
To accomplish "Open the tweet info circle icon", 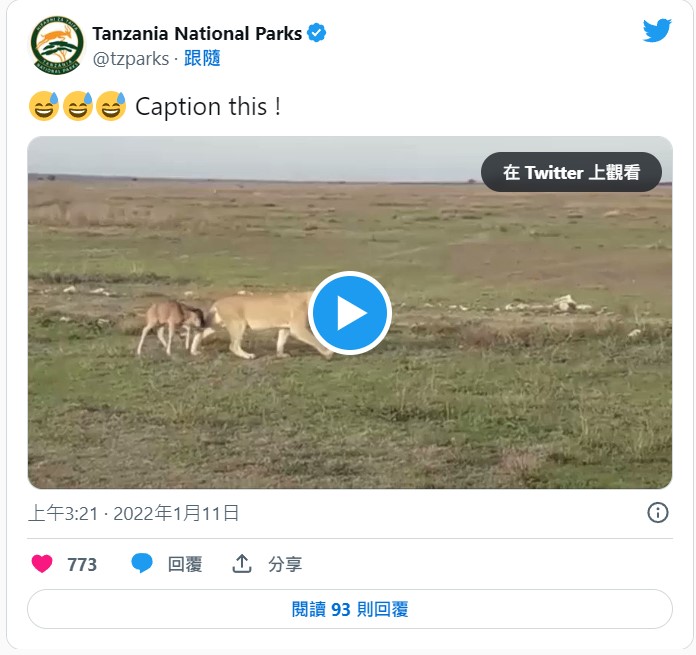I will click(x=657, y=513).
